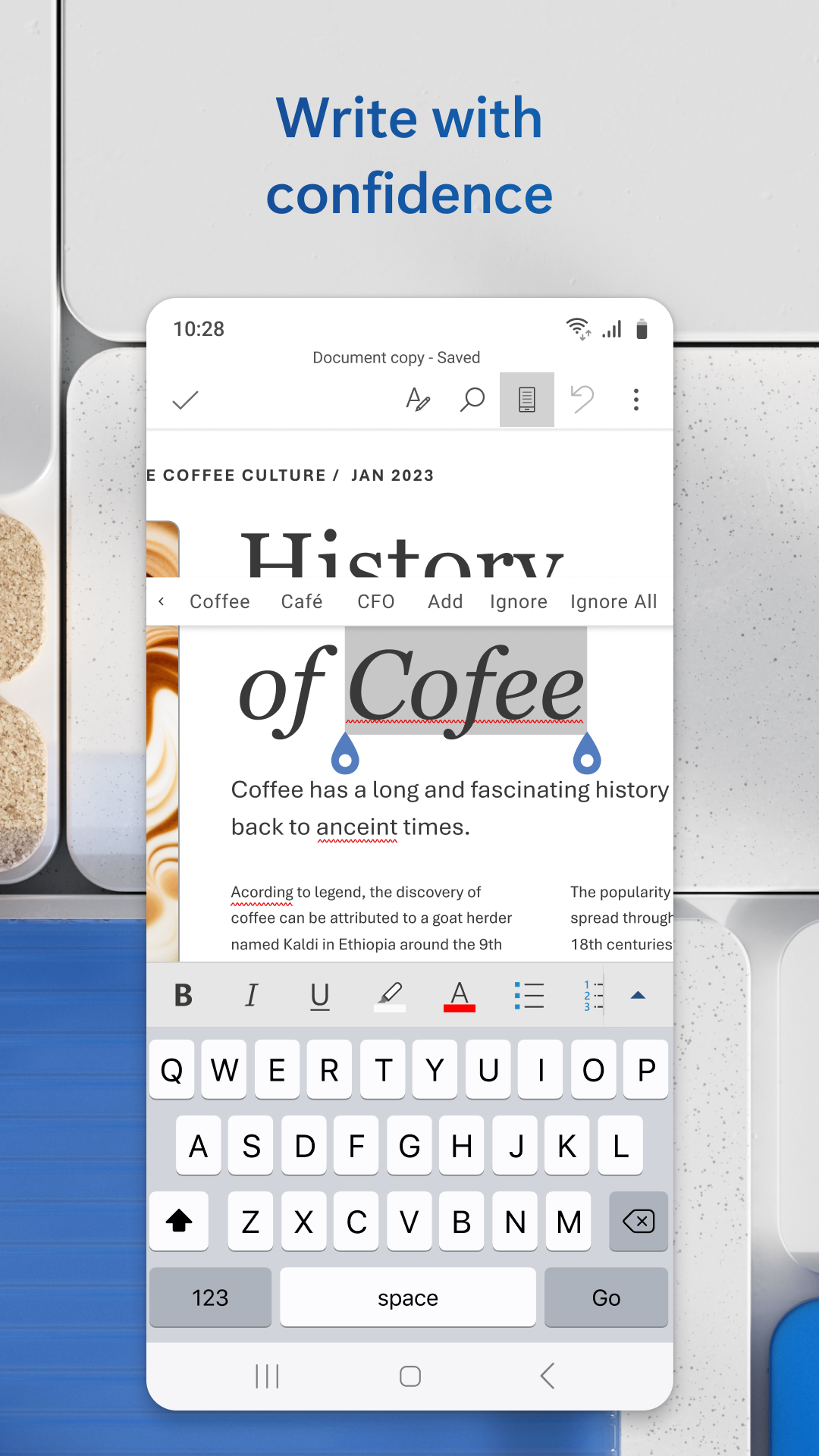
Task: Tap the misspelled word "anceint"
Action: pos(357,827)
